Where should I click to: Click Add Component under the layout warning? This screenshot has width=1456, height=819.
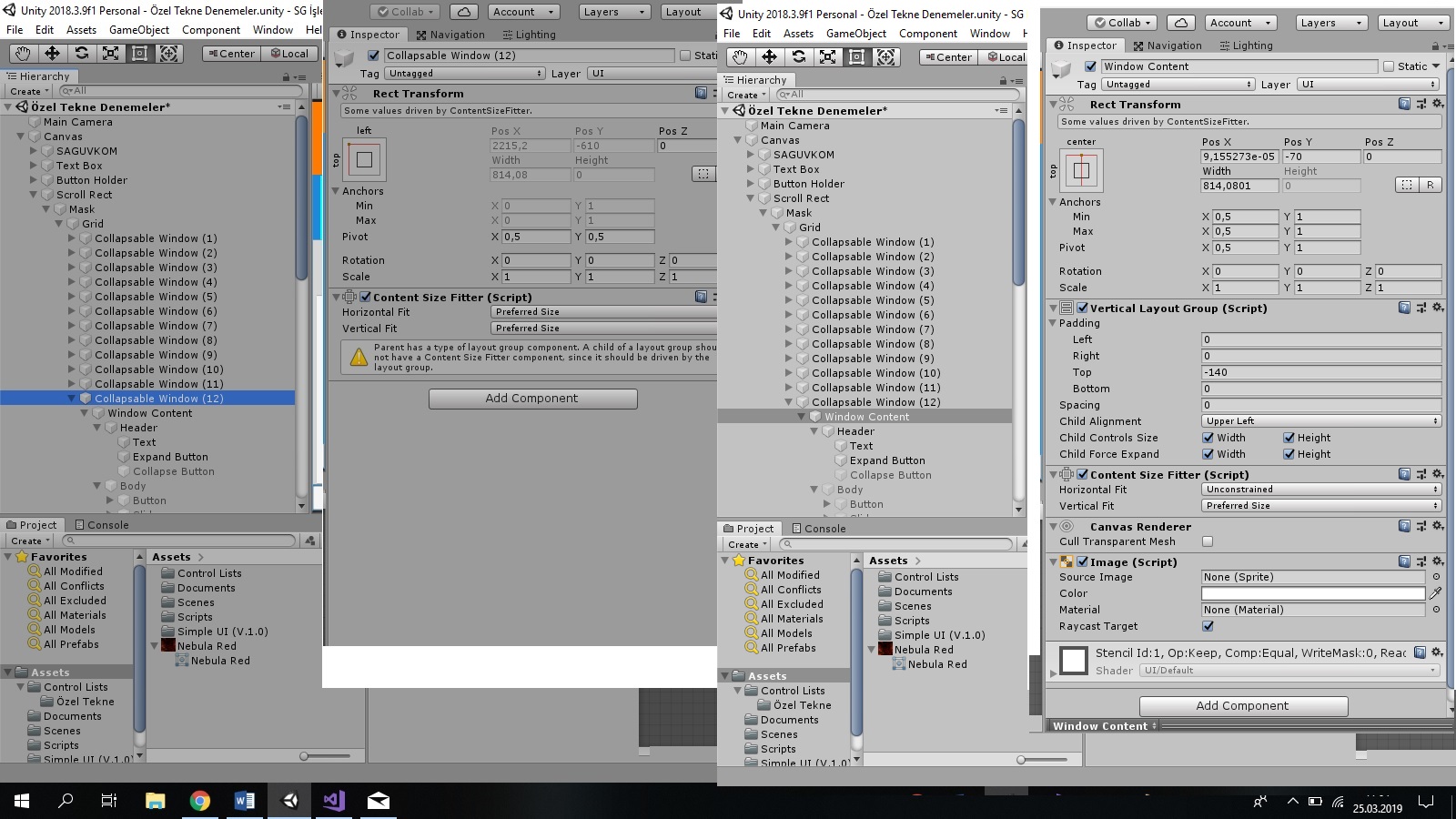532,399
